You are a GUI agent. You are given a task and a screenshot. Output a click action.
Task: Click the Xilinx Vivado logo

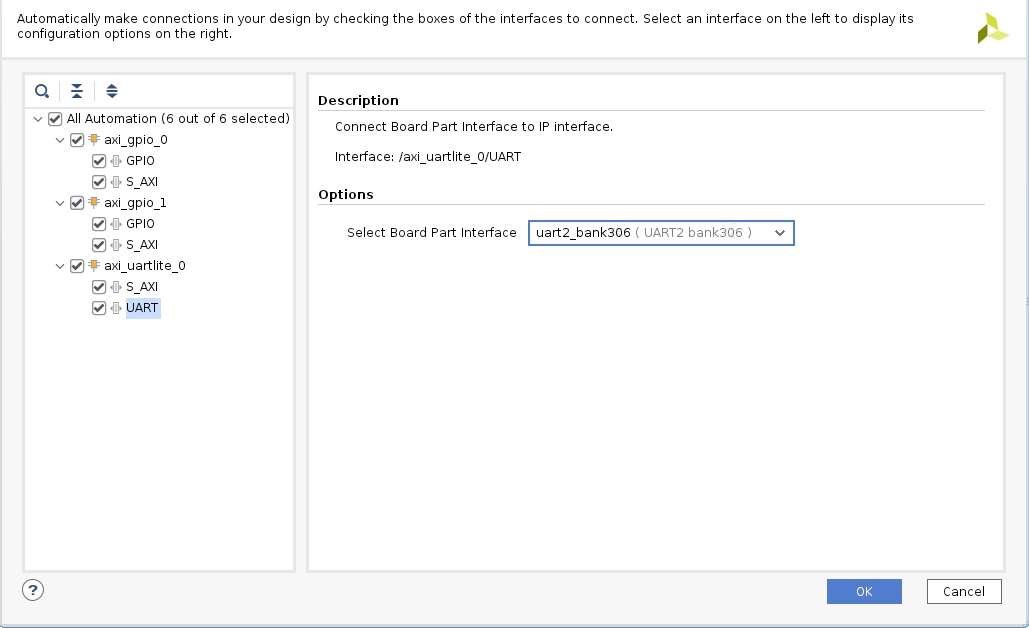point(992,28)
